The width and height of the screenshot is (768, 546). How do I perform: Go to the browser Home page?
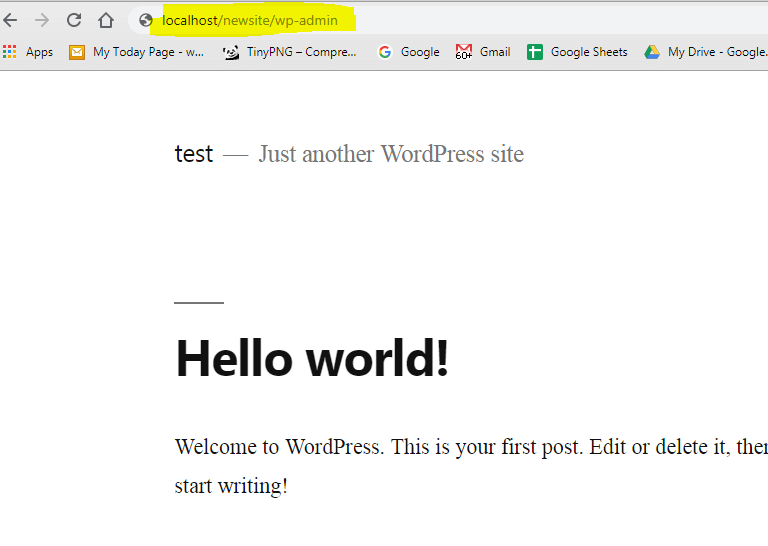(x=106, y=20)
